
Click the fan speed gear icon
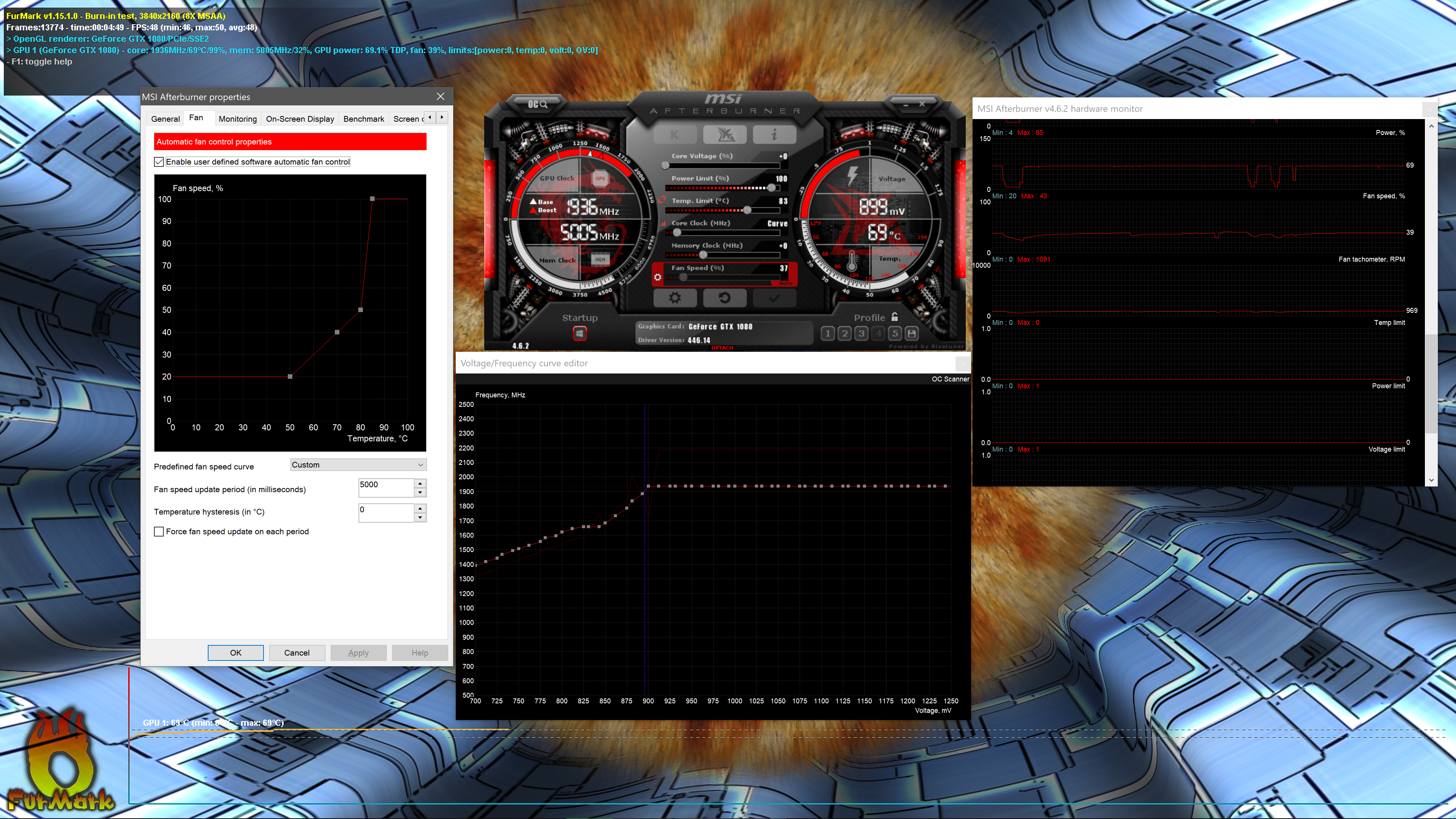(x=658, y=277)
